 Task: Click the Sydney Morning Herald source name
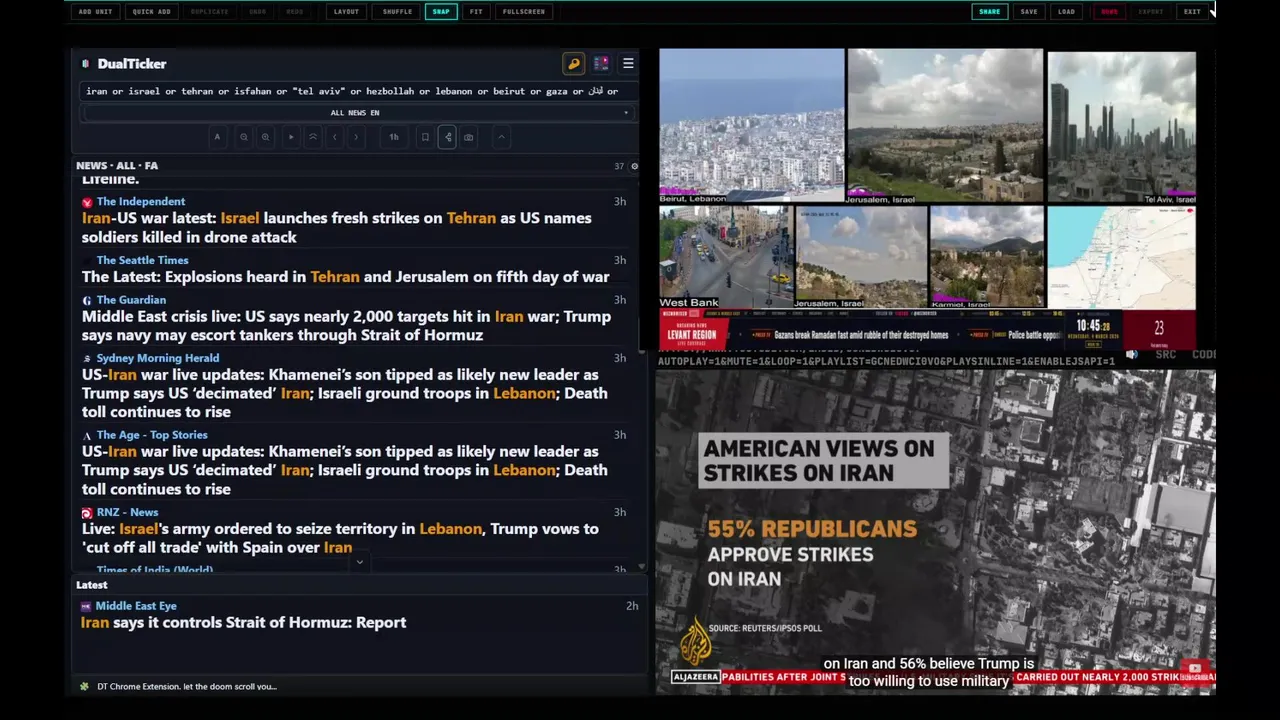tap(158, 358)
